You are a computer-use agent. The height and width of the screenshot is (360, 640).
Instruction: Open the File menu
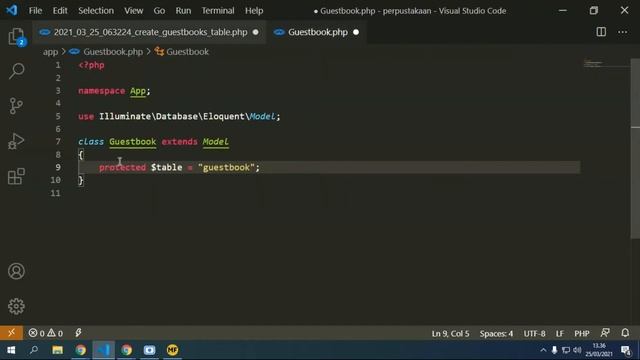(35, 11)
